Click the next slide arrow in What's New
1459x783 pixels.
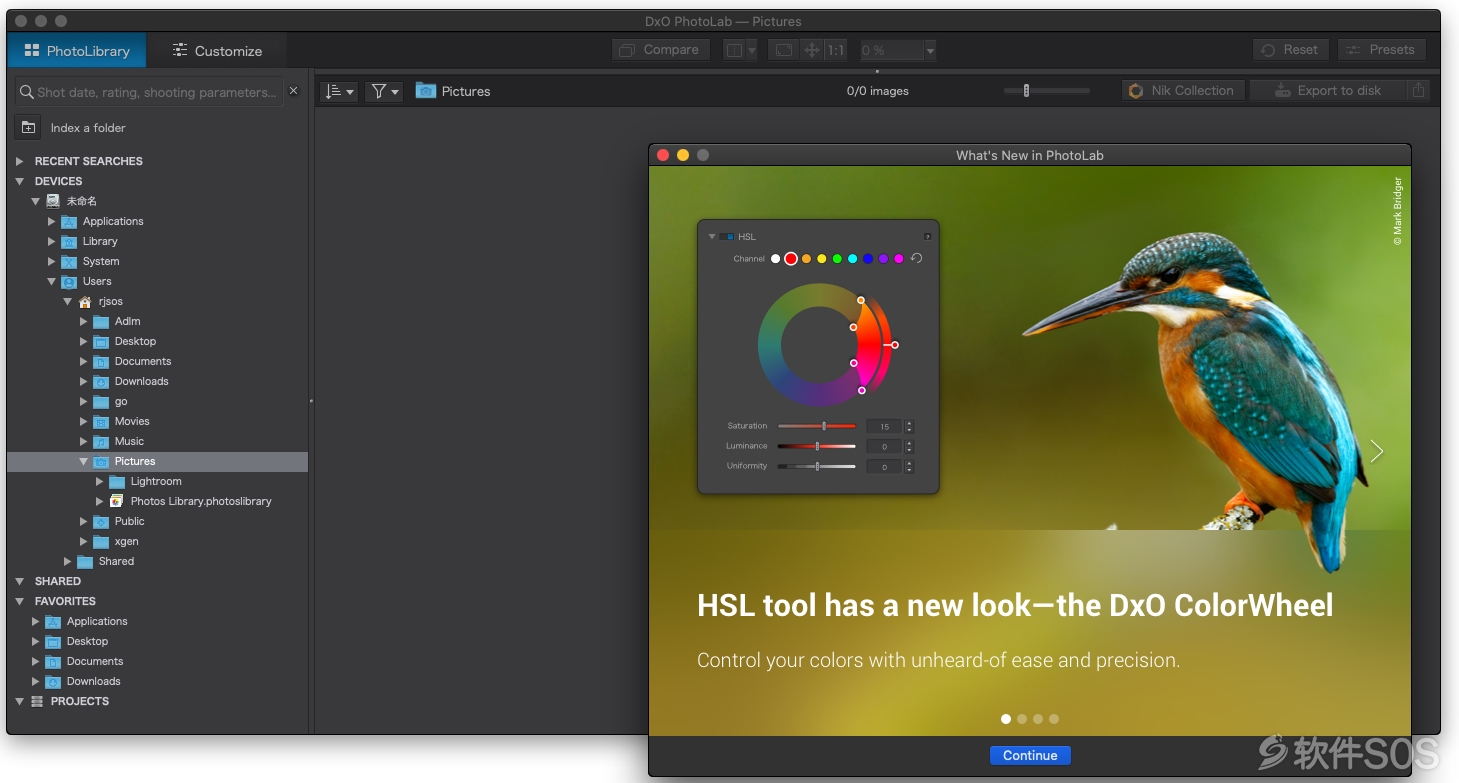tap(1377, 451)
